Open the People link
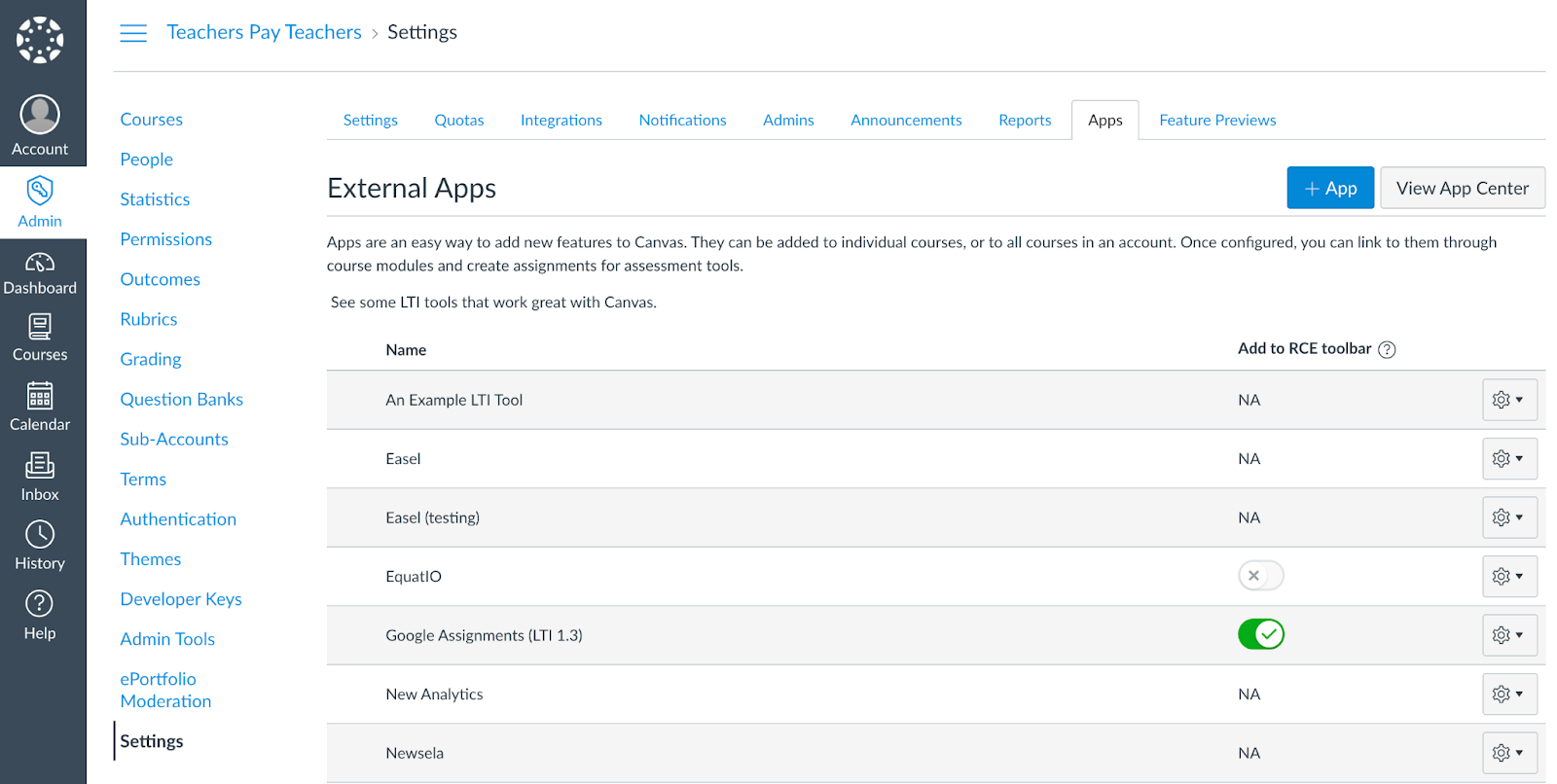 [146, 160]
